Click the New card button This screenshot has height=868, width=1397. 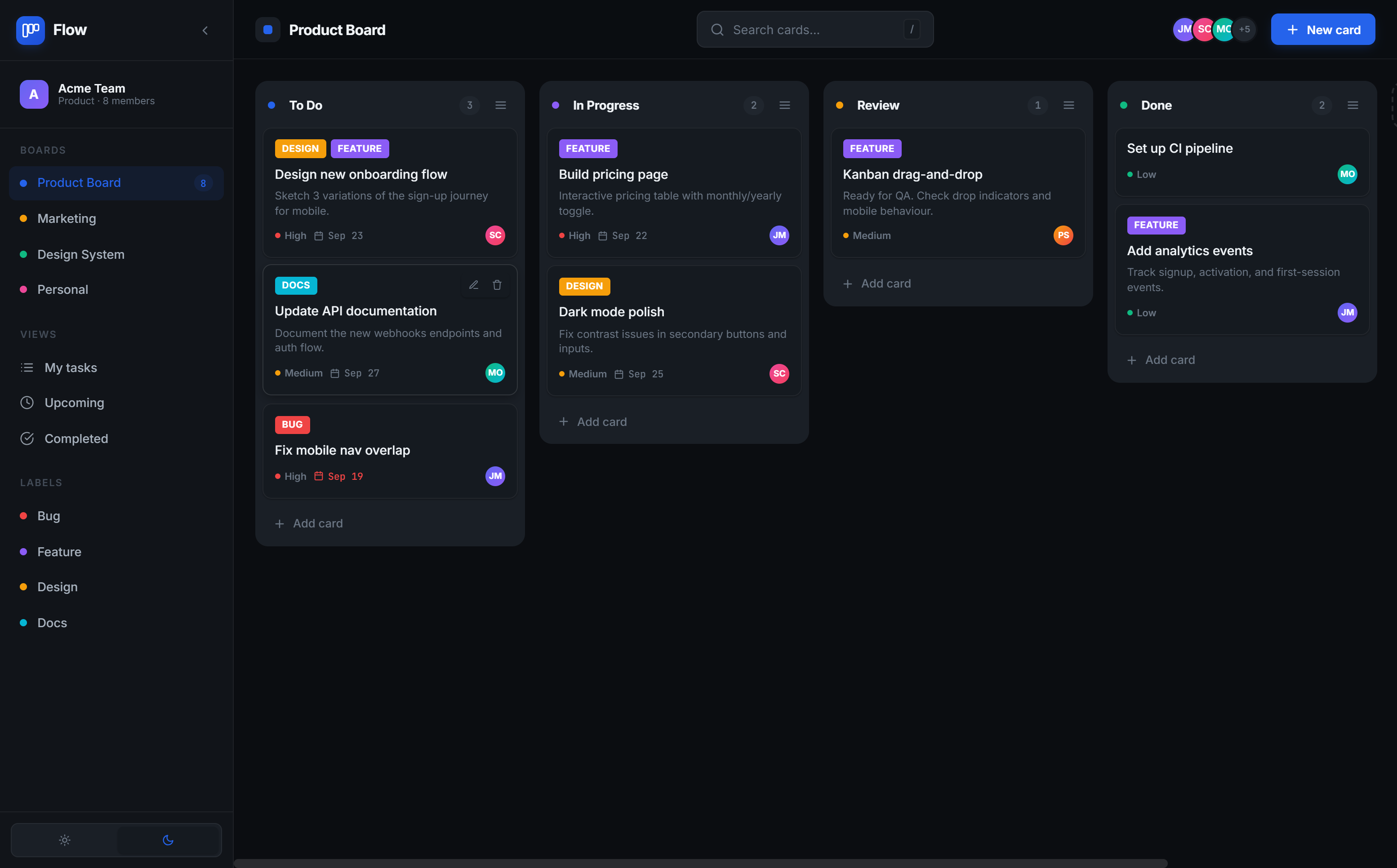pyautogui.click(x=1323, y=30)
